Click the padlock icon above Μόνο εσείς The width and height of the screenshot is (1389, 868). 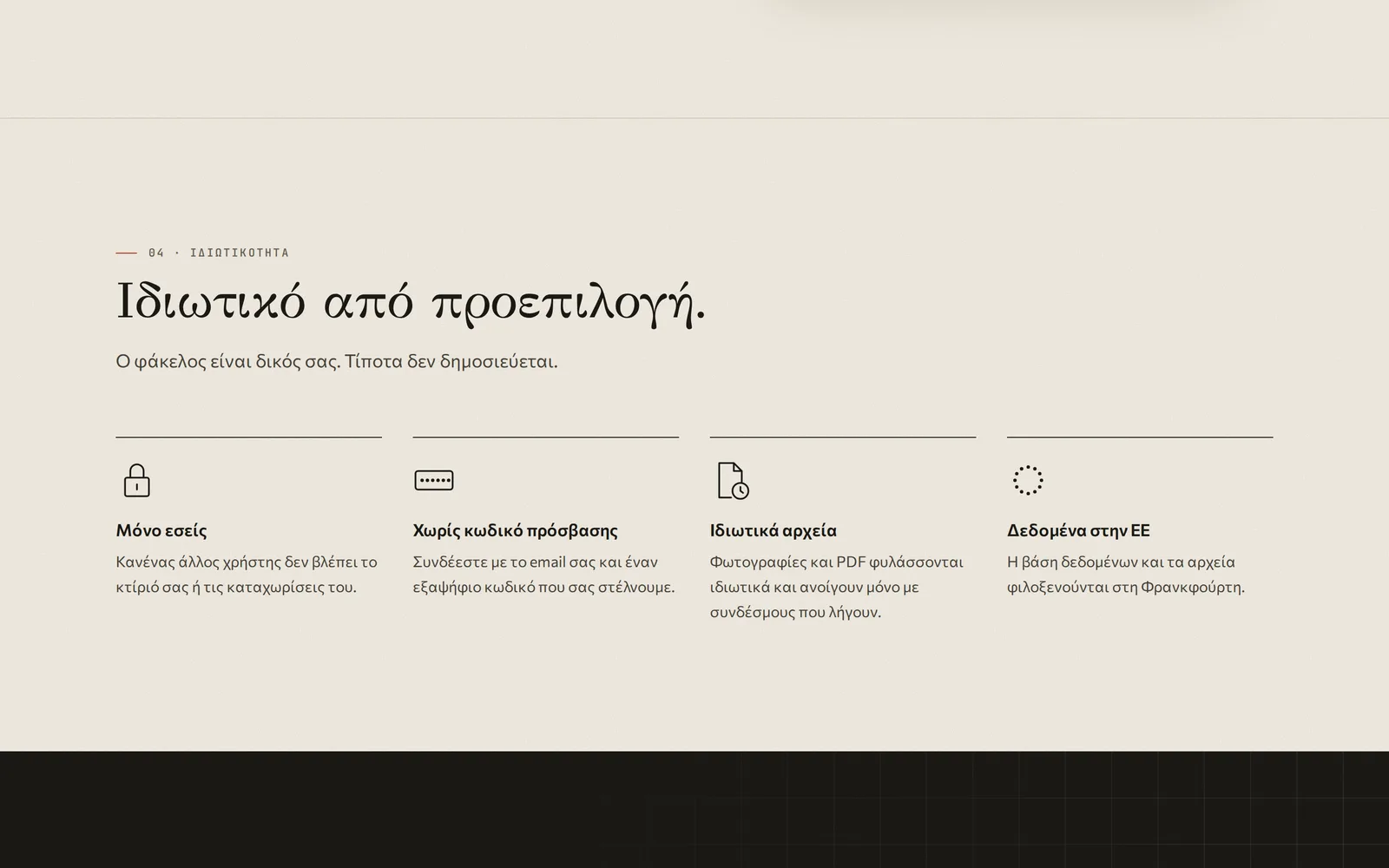[x=136, y=480]
